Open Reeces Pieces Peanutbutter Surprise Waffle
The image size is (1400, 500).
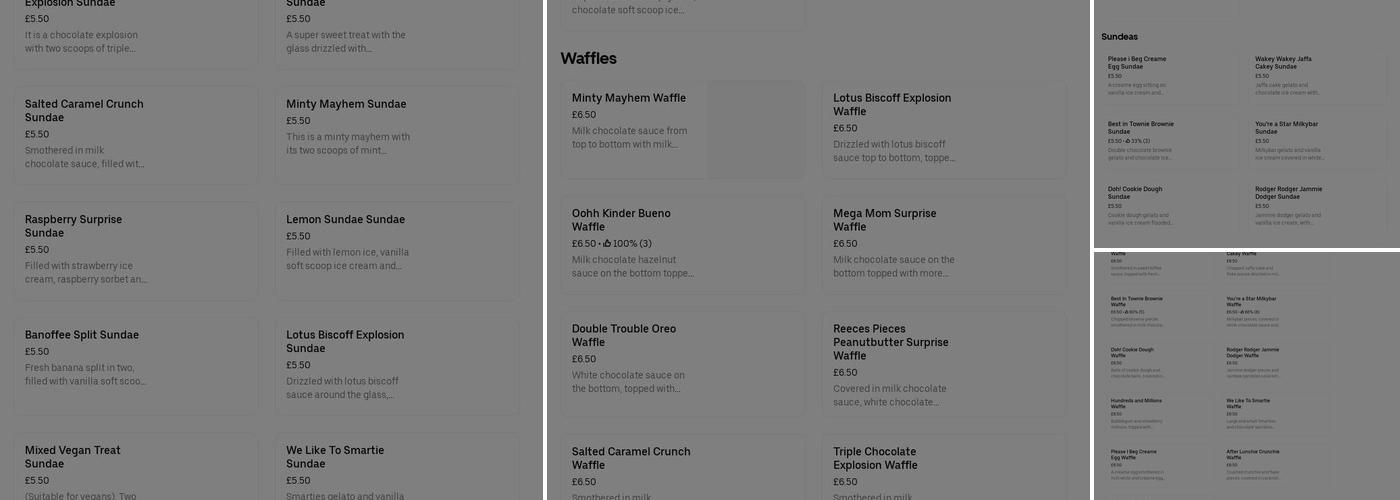(944, 367)
